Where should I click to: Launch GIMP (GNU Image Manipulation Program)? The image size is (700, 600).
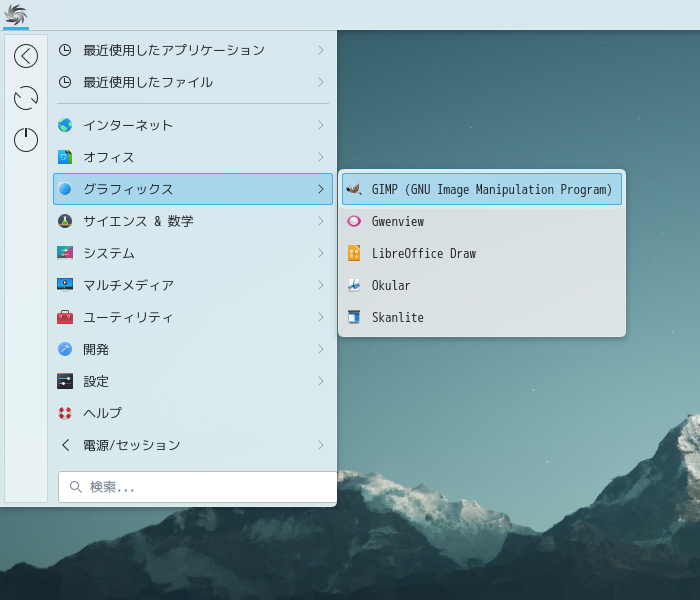482,189
